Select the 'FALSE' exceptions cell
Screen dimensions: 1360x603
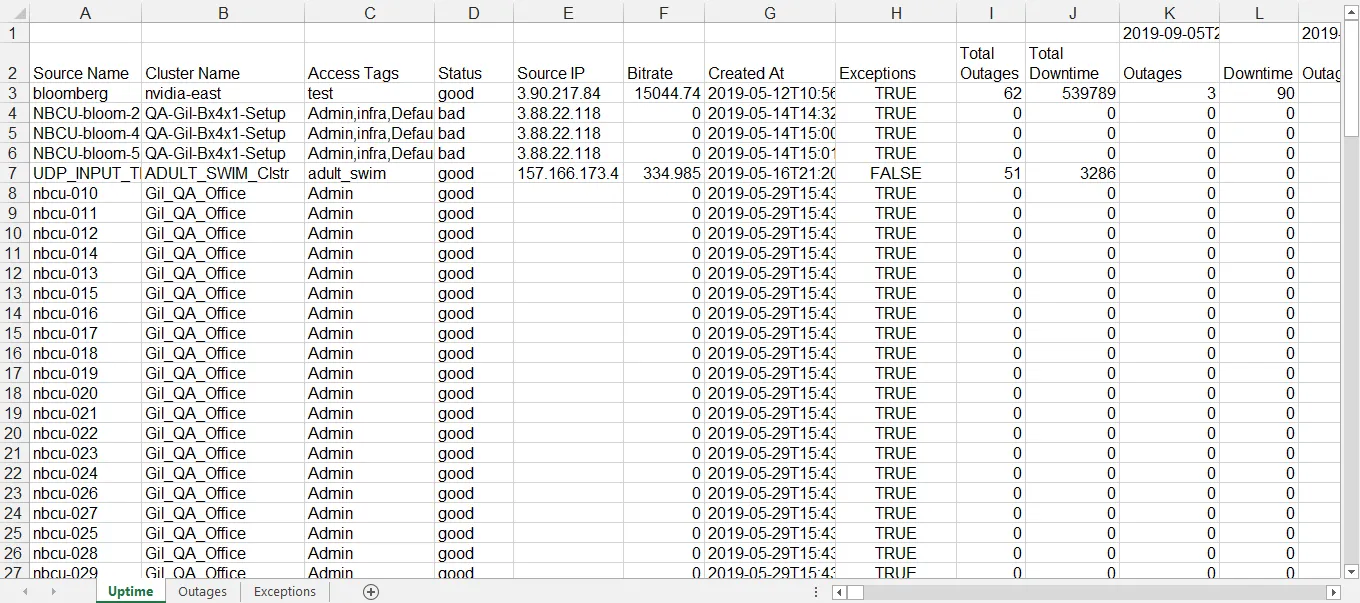click(896, 173)
